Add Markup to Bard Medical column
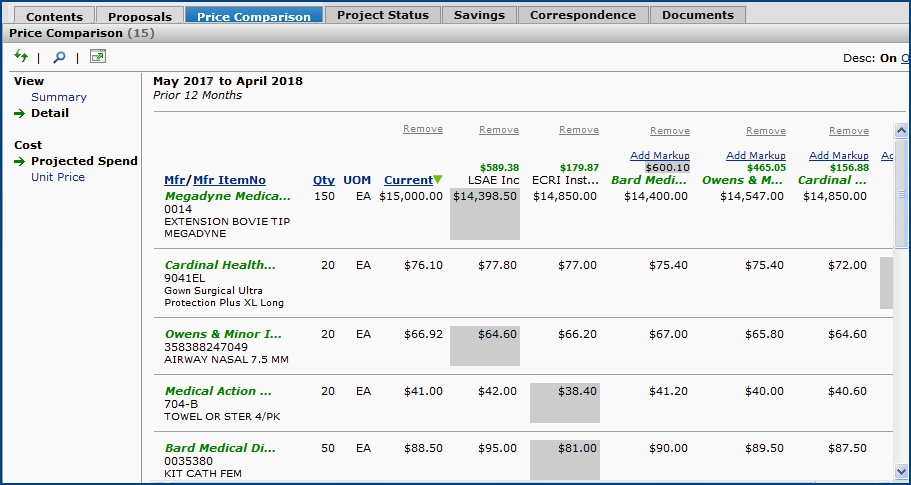Screen dimensions: 911x485 660,156
